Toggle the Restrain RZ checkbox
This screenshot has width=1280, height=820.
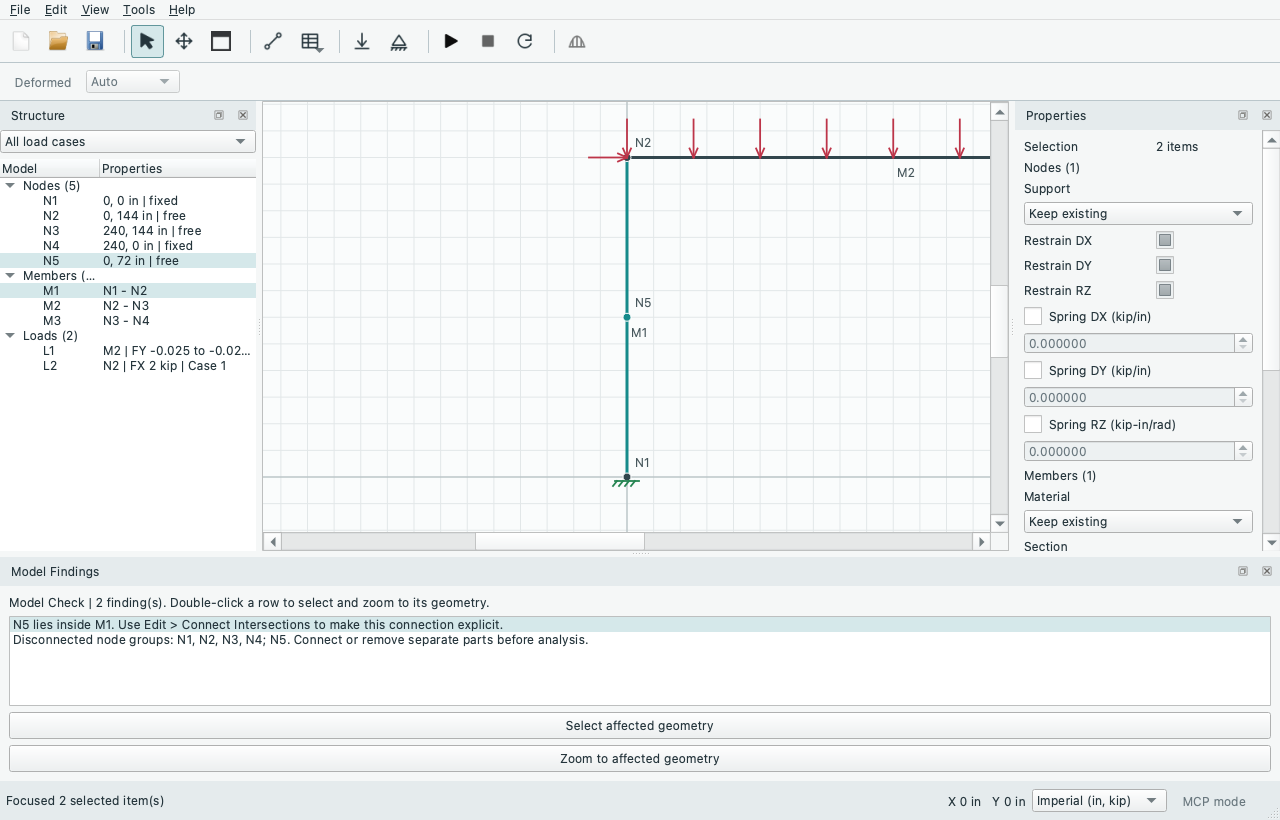pyautogui.click(x=1165, y=290)
